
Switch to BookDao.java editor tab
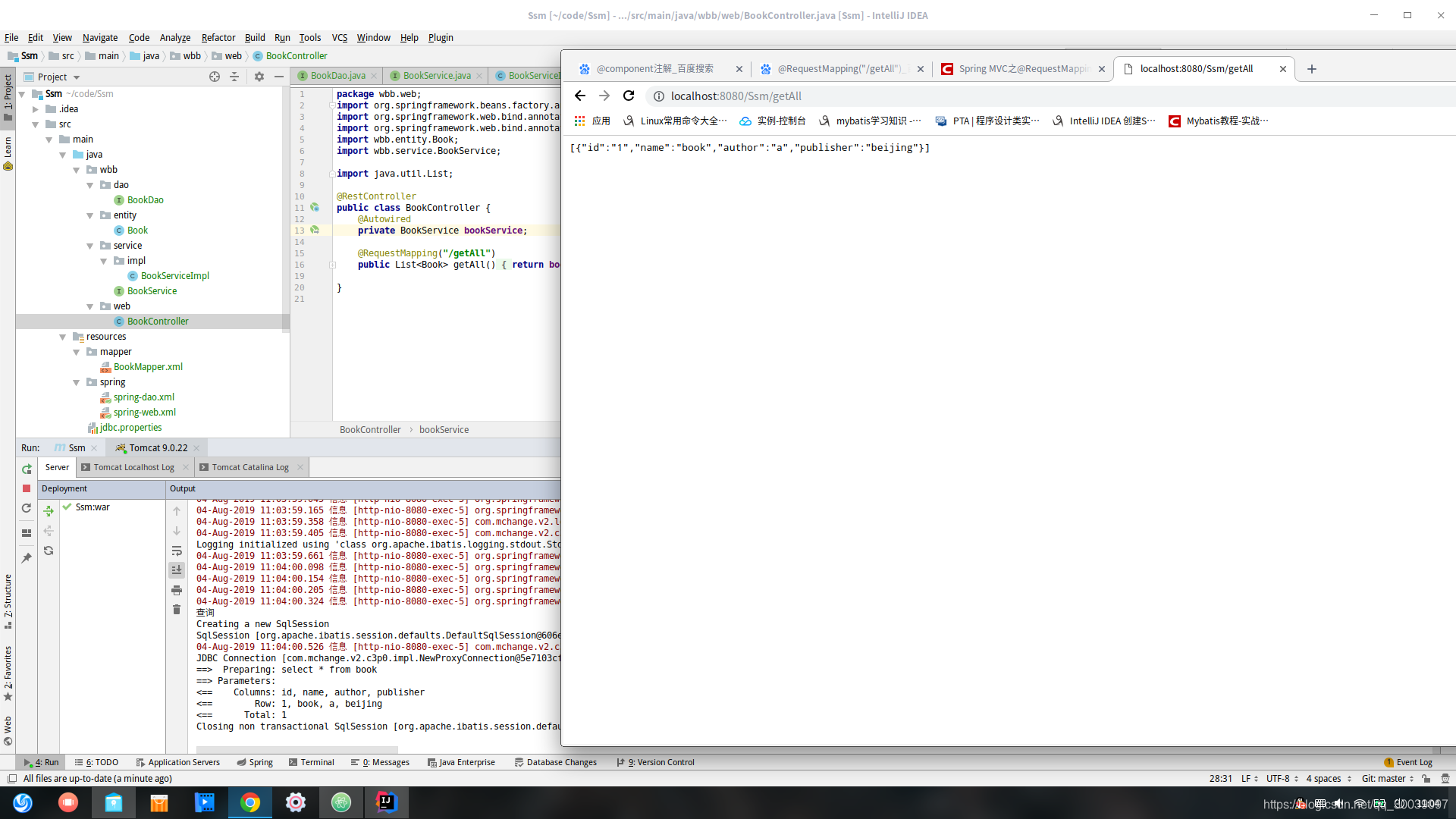(x=337, y=76)
